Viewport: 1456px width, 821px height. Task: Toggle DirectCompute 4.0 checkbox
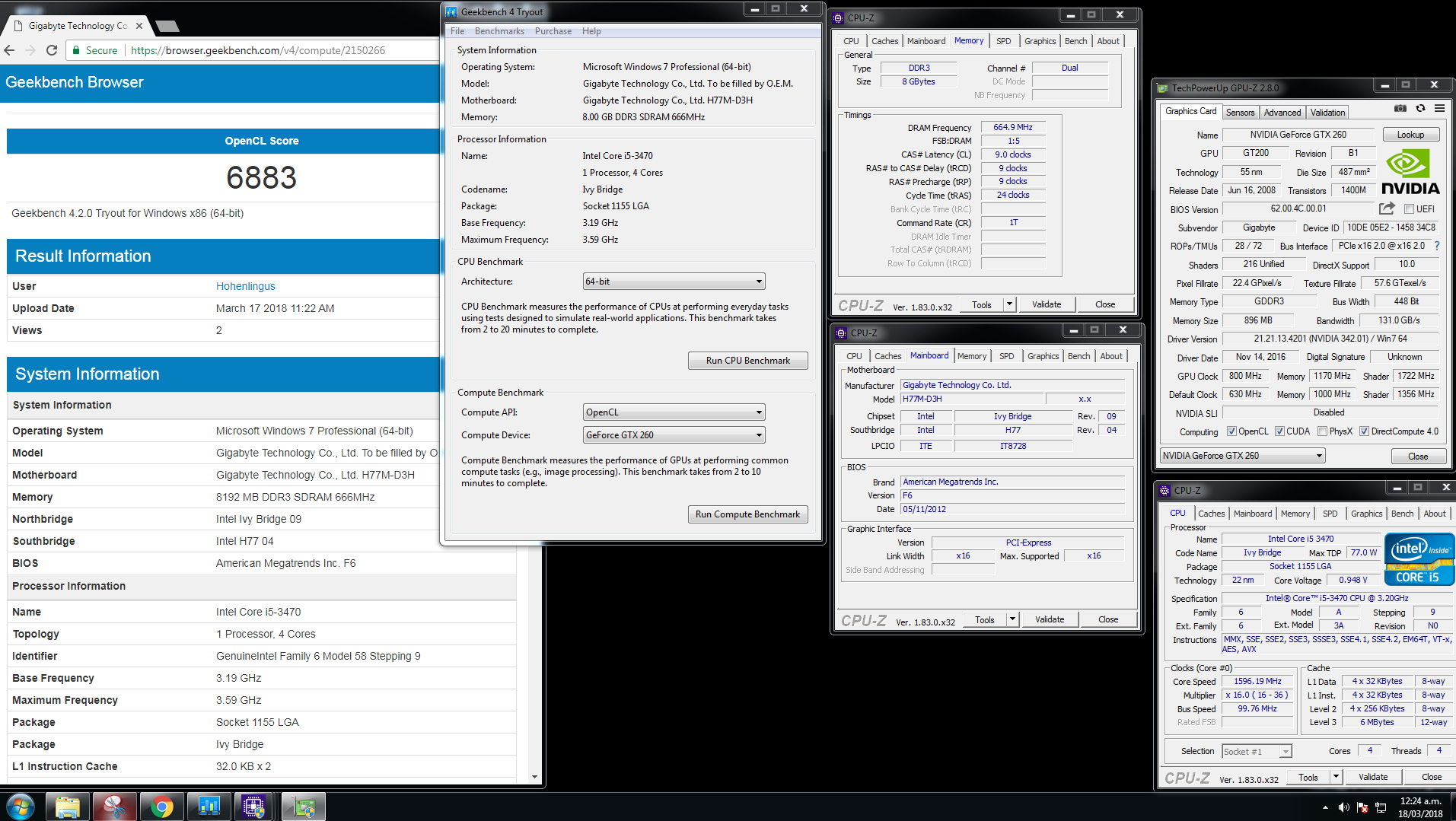[1364, 431]
